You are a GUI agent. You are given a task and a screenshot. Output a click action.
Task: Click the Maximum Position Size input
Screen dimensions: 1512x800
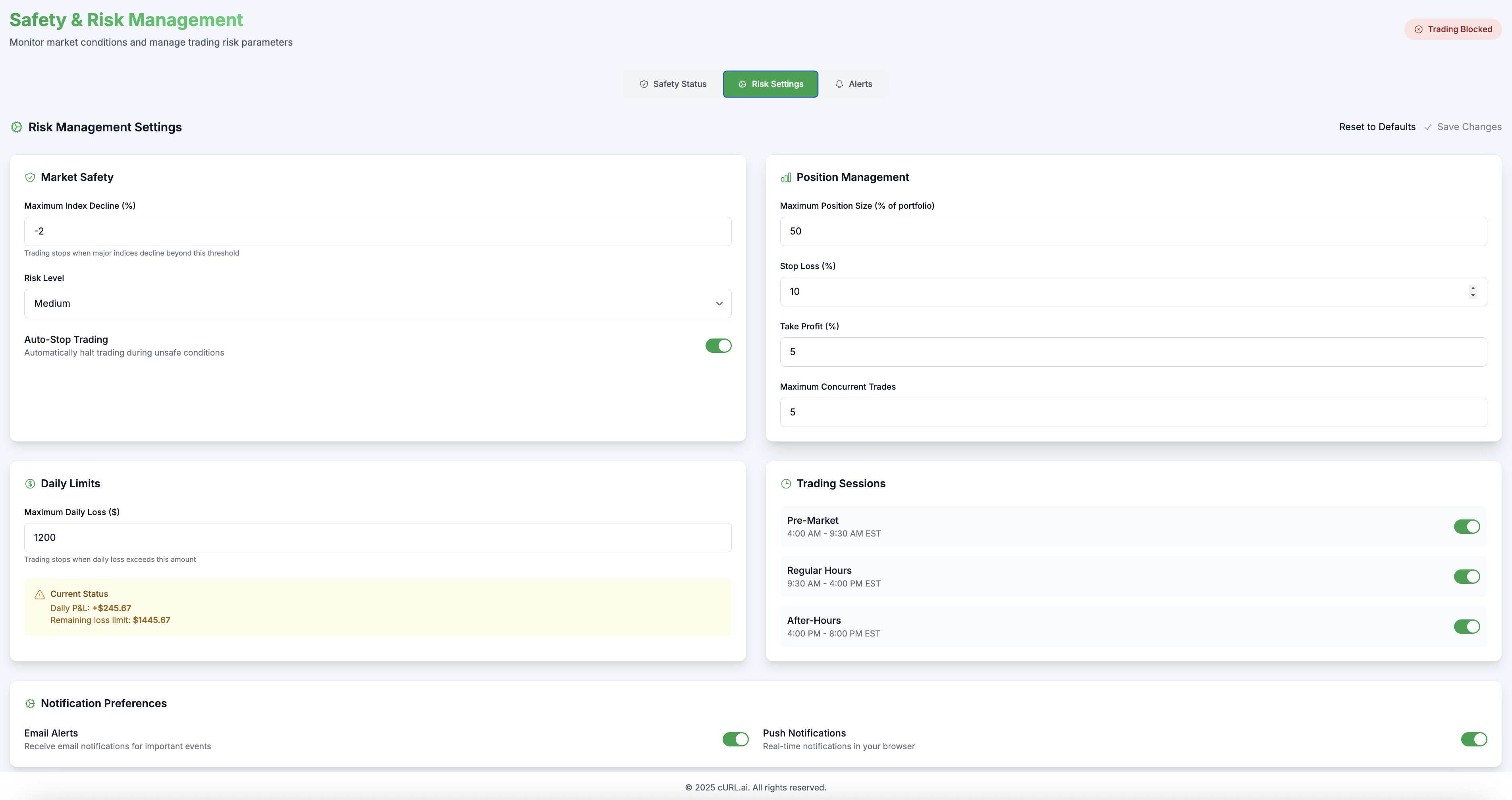[1133, 232]
